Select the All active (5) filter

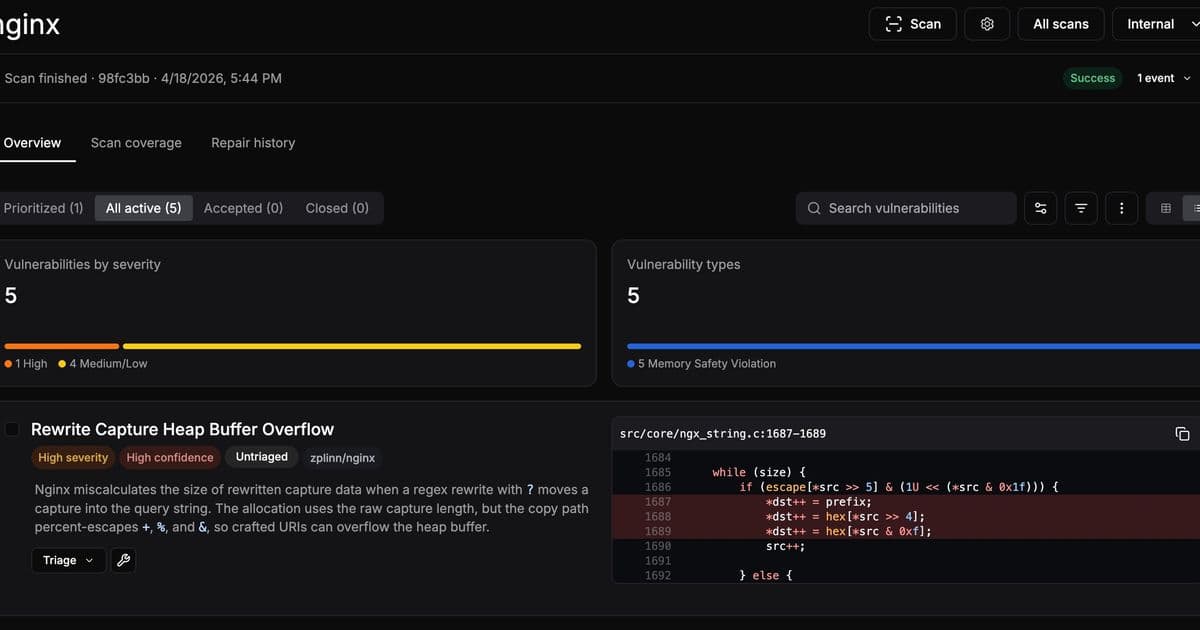143,208
